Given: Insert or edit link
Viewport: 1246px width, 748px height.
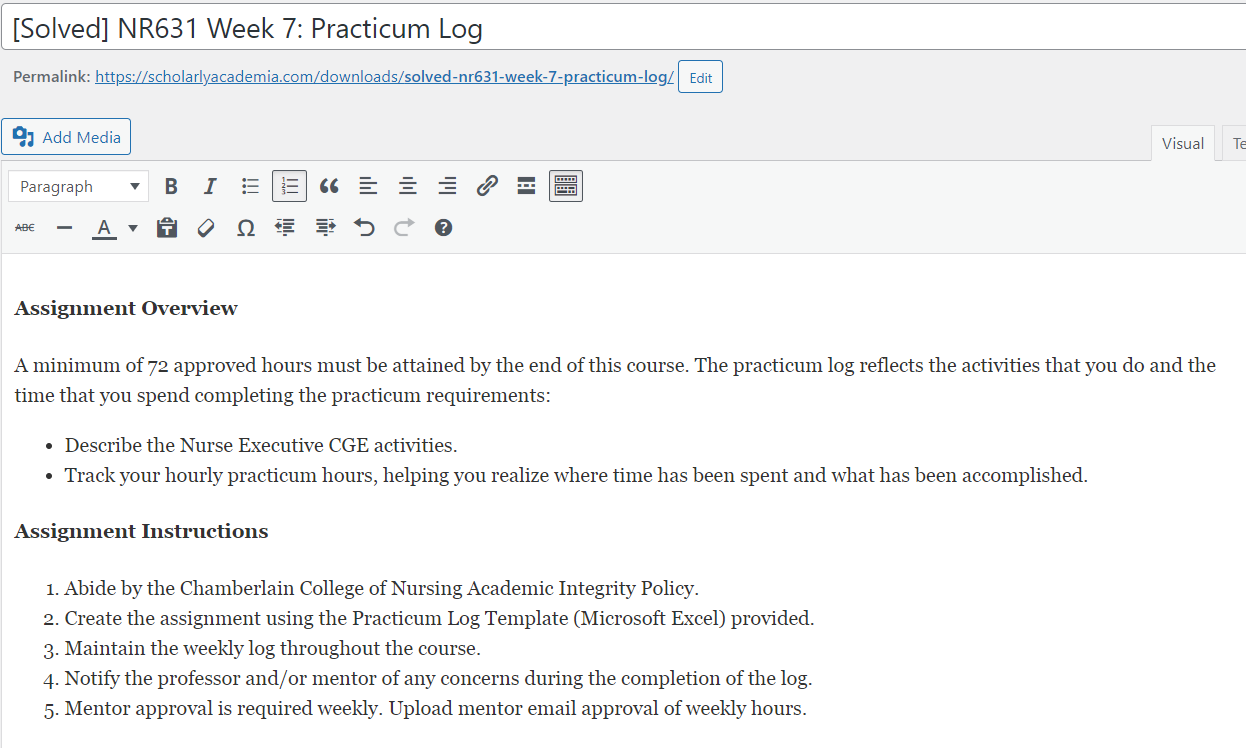Looking at the screenshot, I should [x=487, y=186].
